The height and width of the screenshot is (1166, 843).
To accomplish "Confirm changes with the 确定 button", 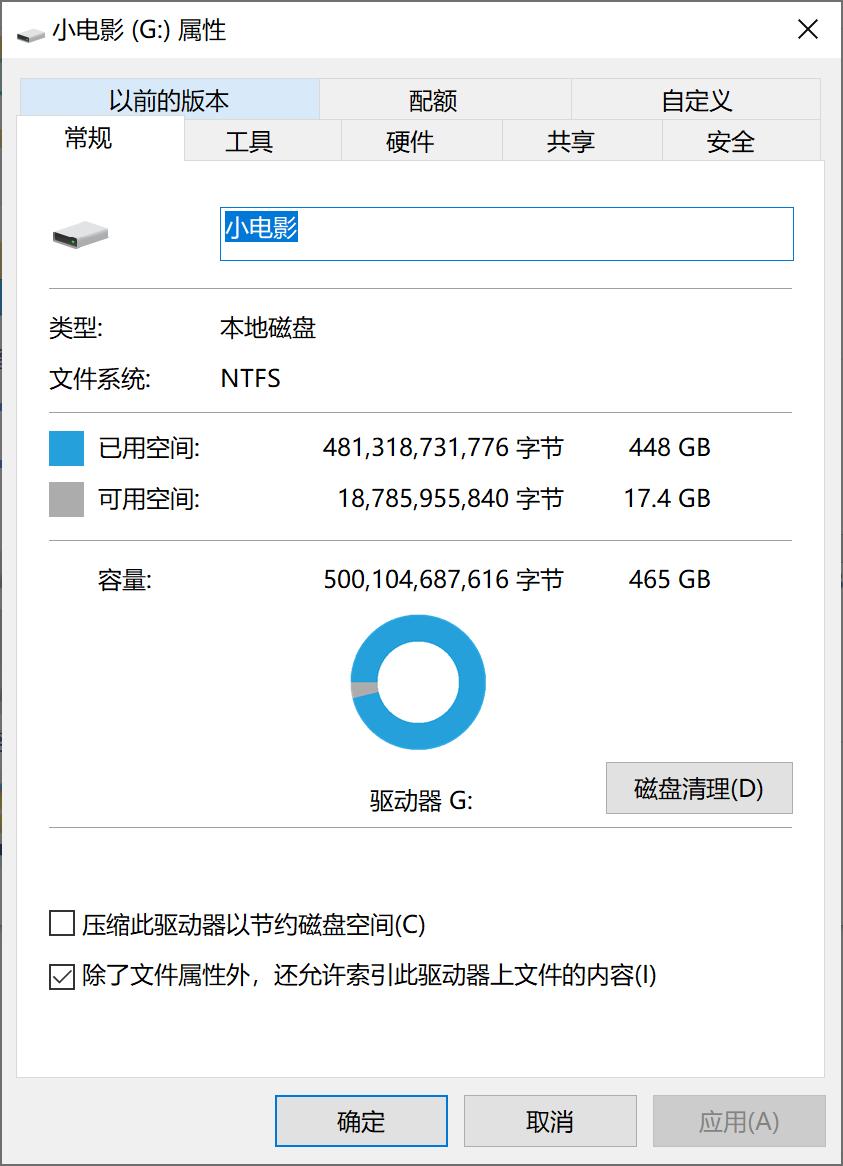I will (x=360, y=1121).
